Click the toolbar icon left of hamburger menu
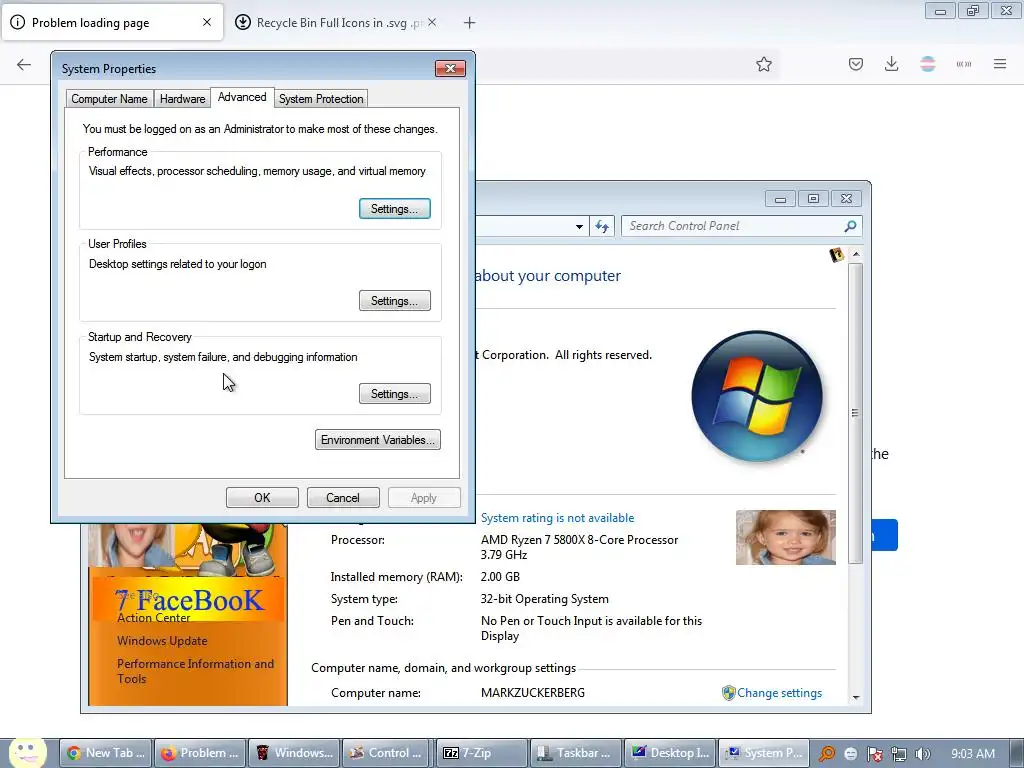 964,64
